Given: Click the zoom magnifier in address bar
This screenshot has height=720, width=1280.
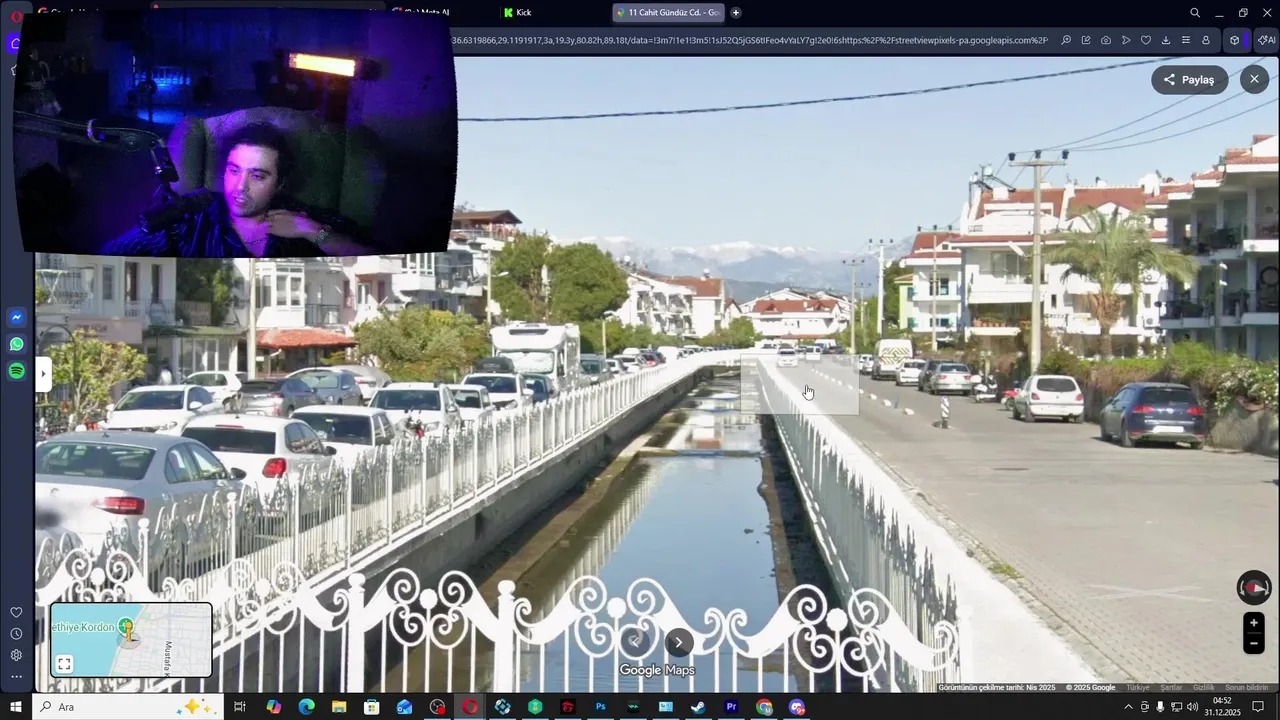Looking at the screenshot, I should click(x=1066, y=40).
